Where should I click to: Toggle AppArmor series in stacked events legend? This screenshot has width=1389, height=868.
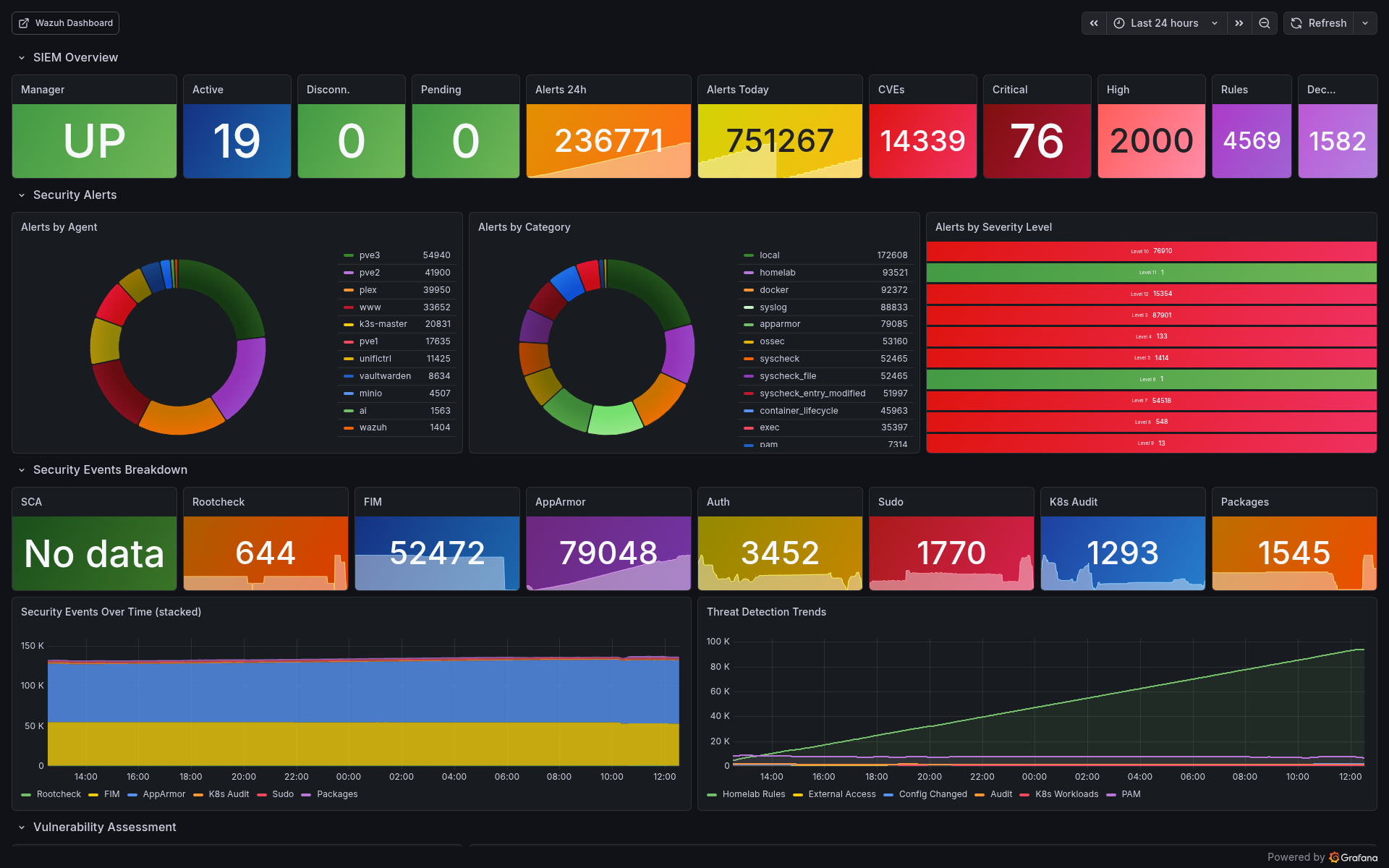163,794
